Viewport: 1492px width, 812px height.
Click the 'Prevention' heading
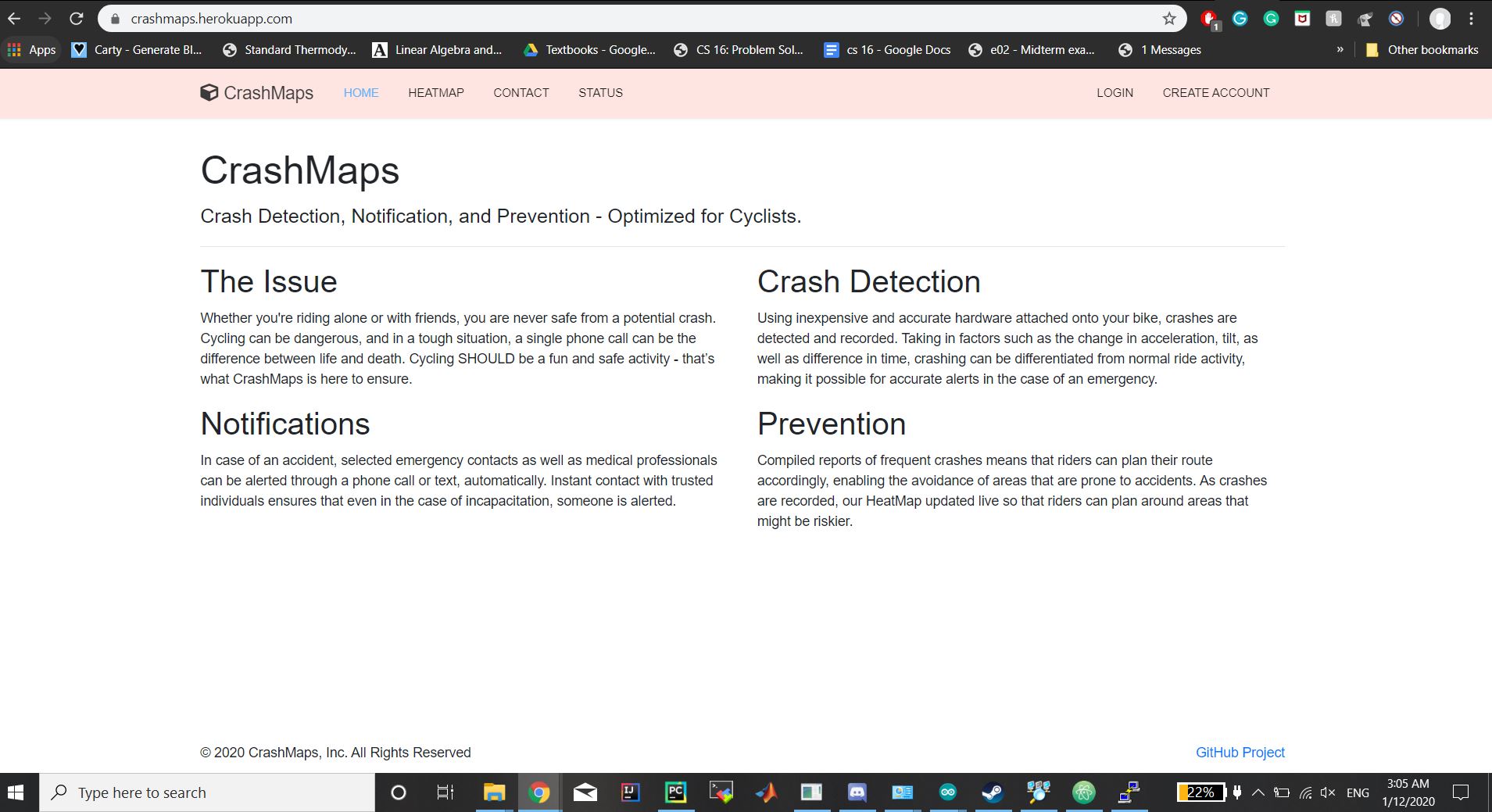832,424
